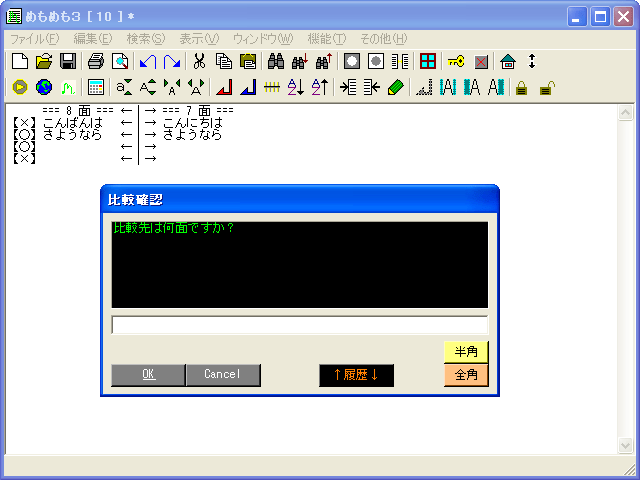Screen dimensions: 640x480
Task: Open print preview magnifier icon
Action: (120, 62)
